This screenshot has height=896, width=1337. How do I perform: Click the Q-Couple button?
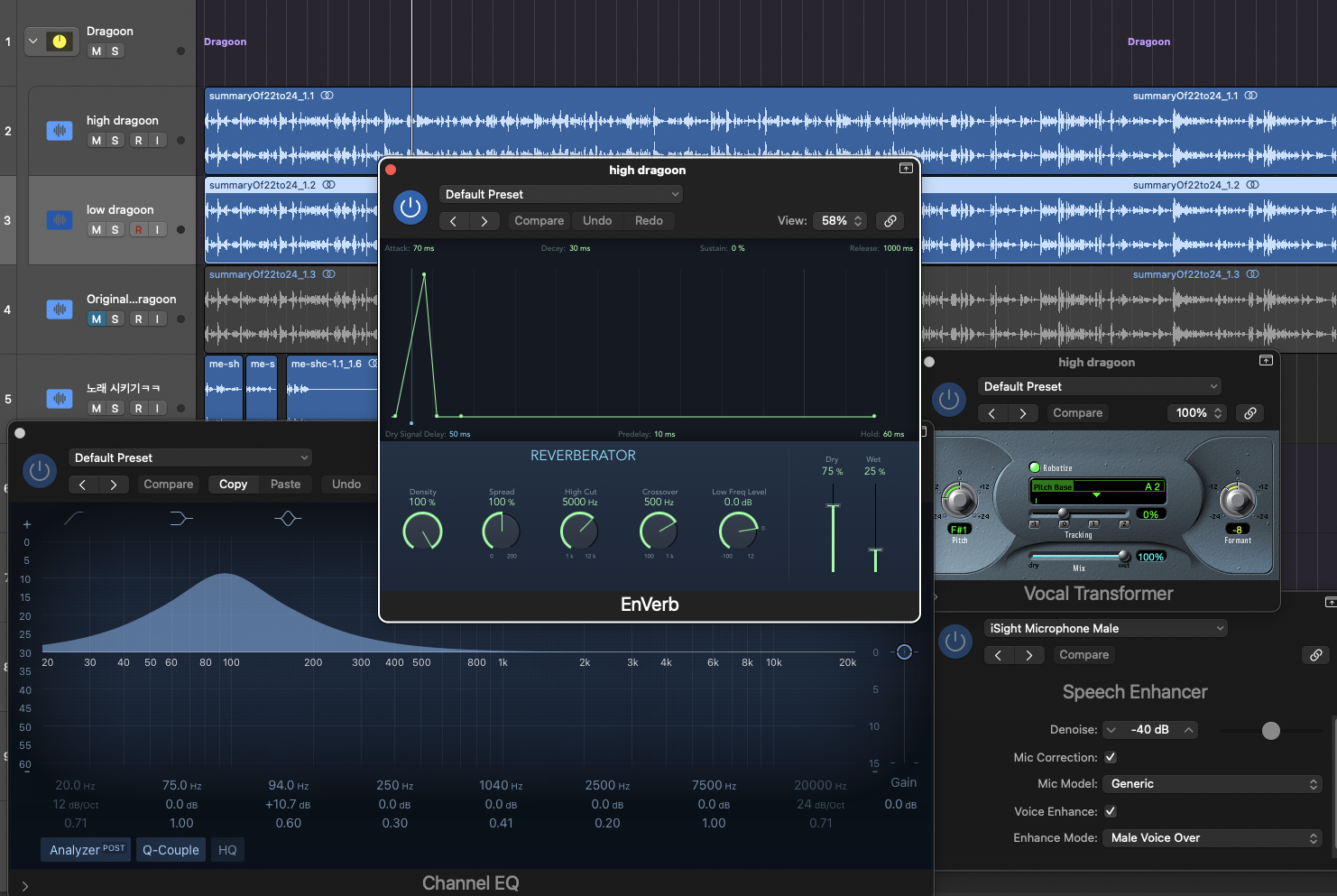pos(171,850)
